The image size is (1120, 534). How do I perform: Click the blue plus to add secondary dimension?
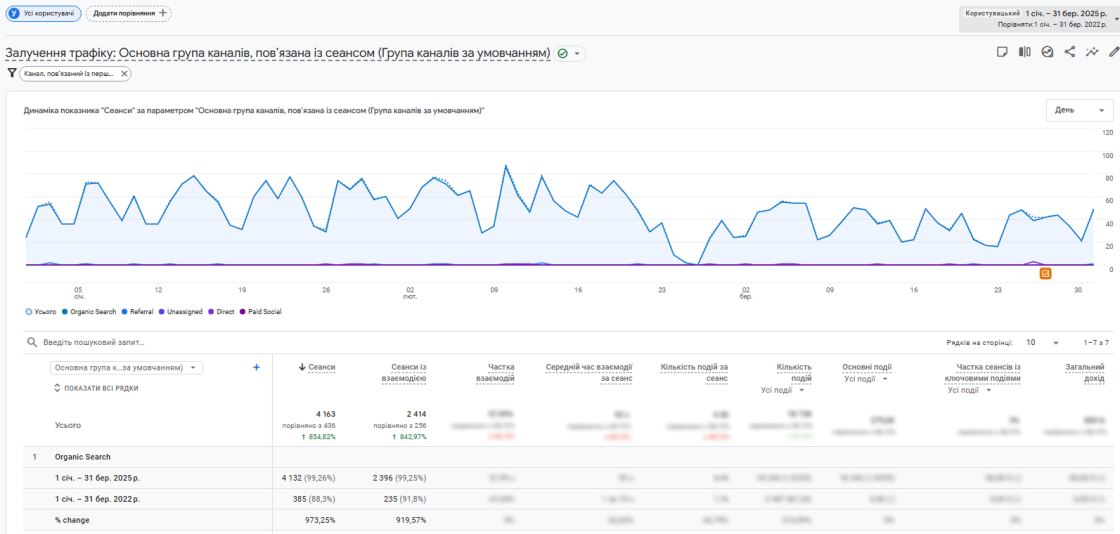(x=256, y=368)
